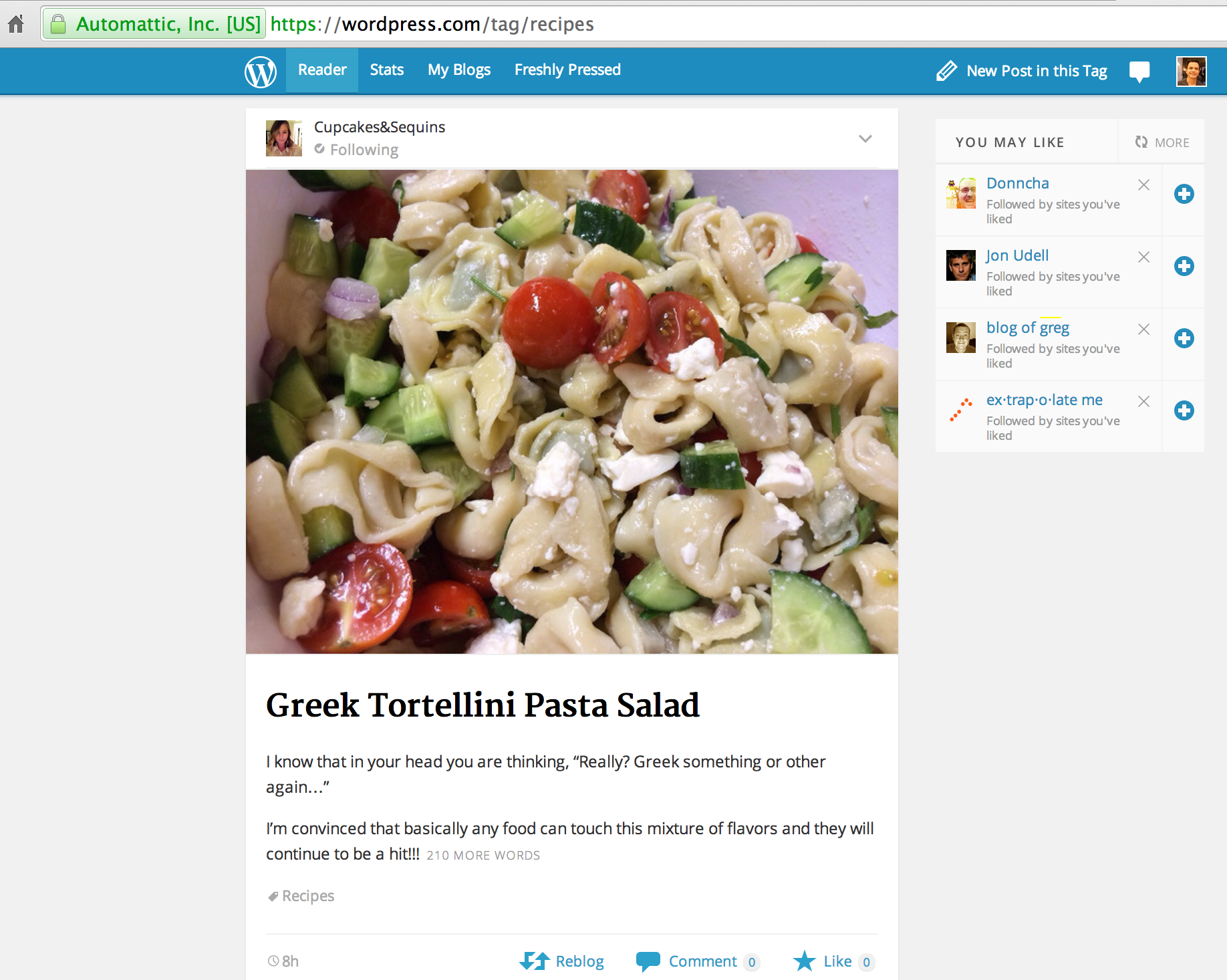Click the pencil New Post icon
1227x980 pixels.
click(x=946, y=71)
